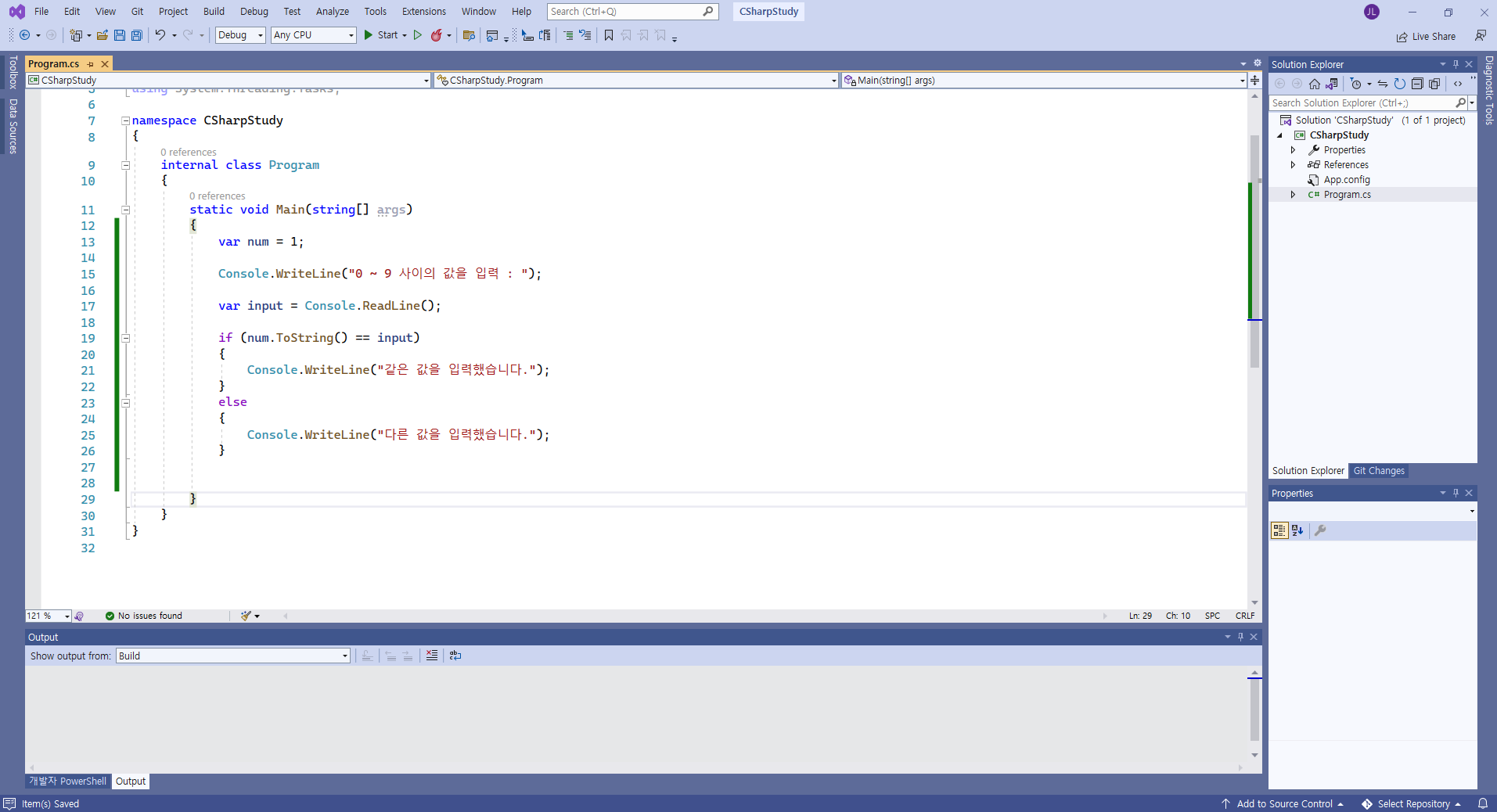Toggle Show All Files in Solution Explorer
This screenshot has width=1497, height=812.
1434,84
